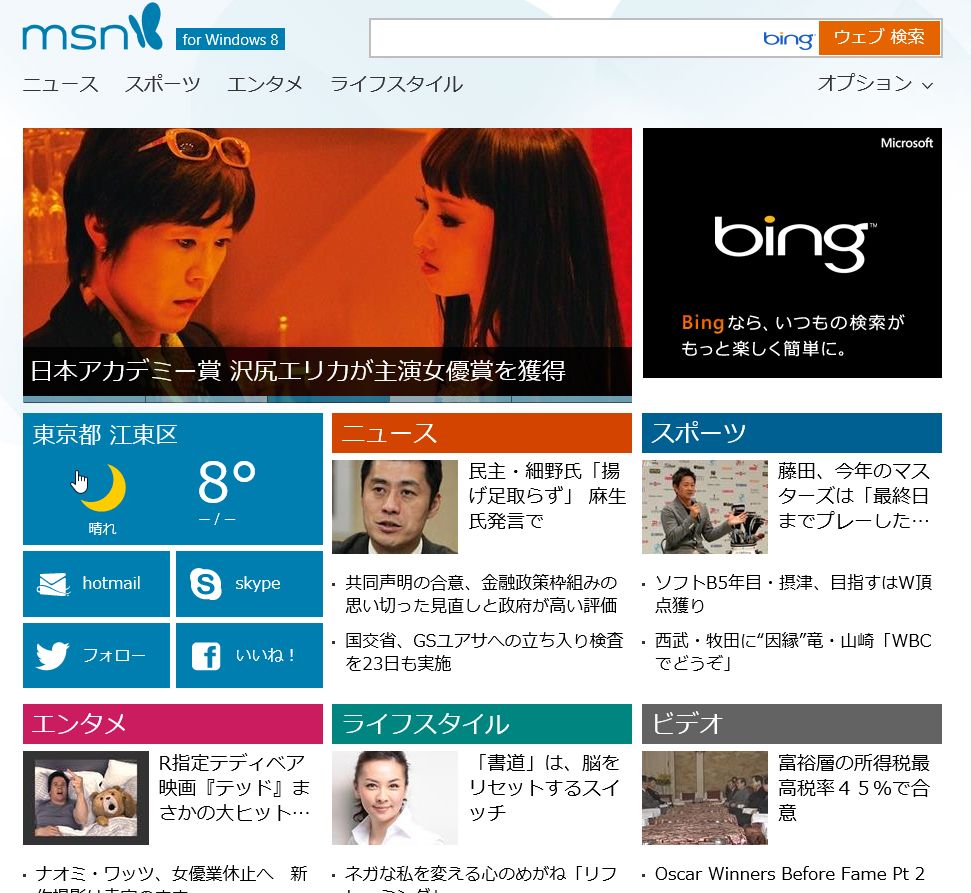Click the for Windows 8 badge
The image size is (971, 893).
(x=230, y=39)
